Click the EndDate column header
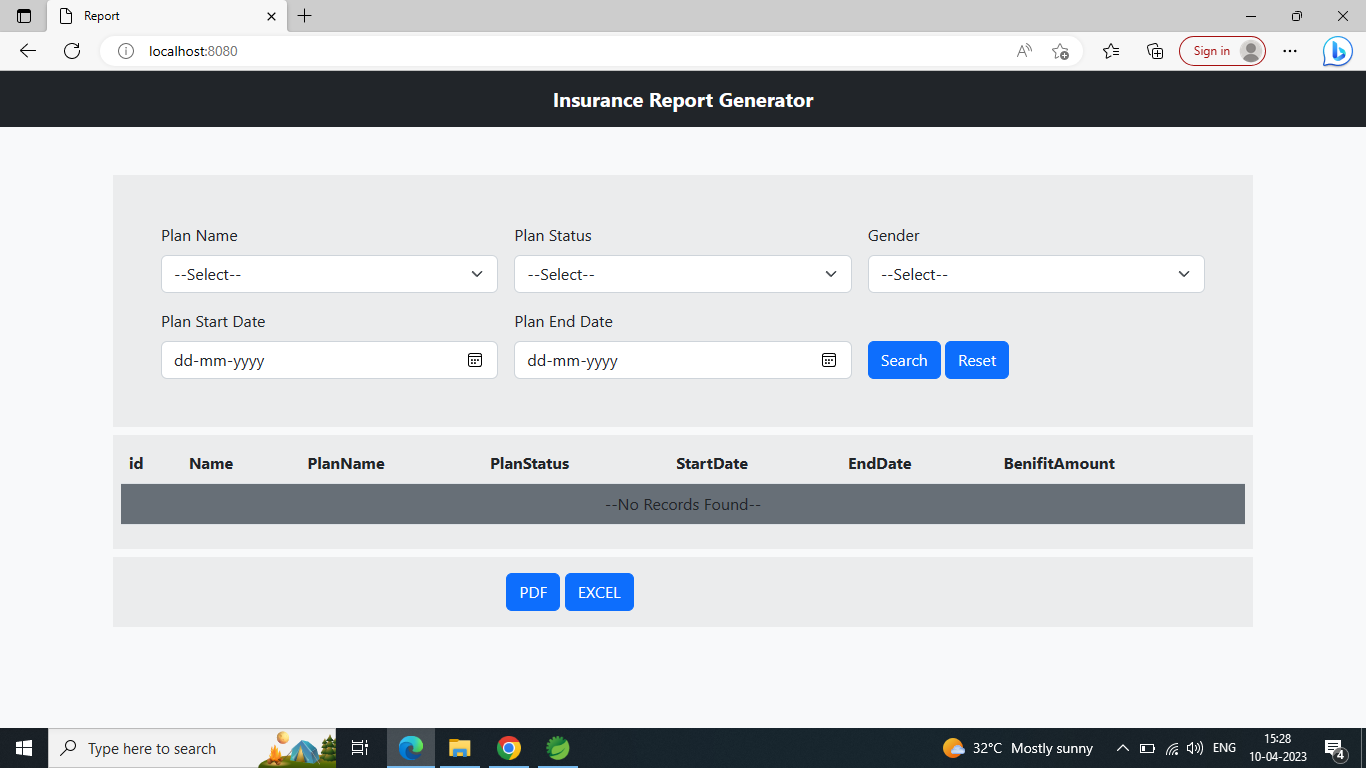This screenshot has height=768, width=1366. 880,463
